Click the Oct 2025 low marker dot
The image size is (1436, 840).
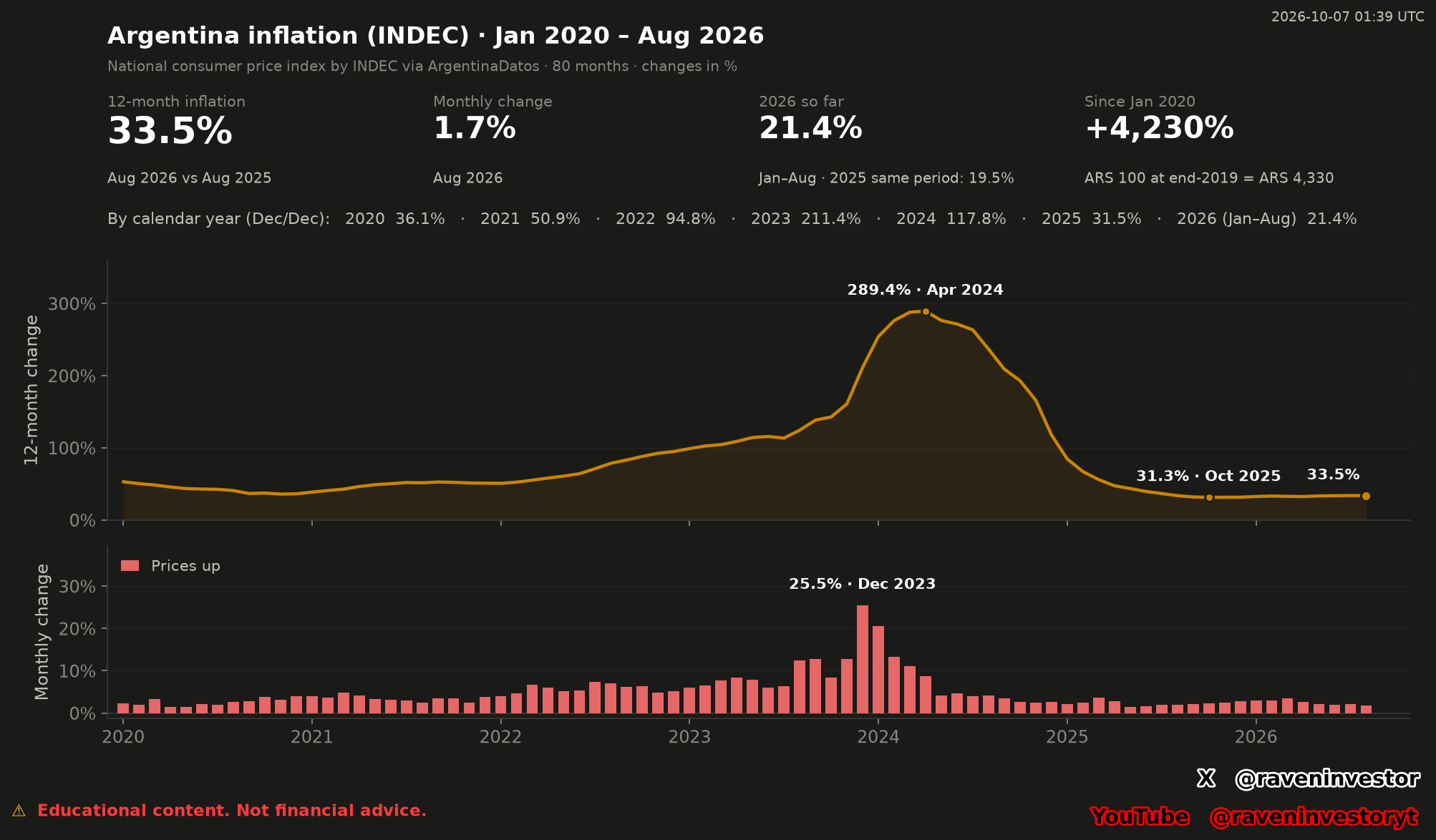[x=1209, y=497]
